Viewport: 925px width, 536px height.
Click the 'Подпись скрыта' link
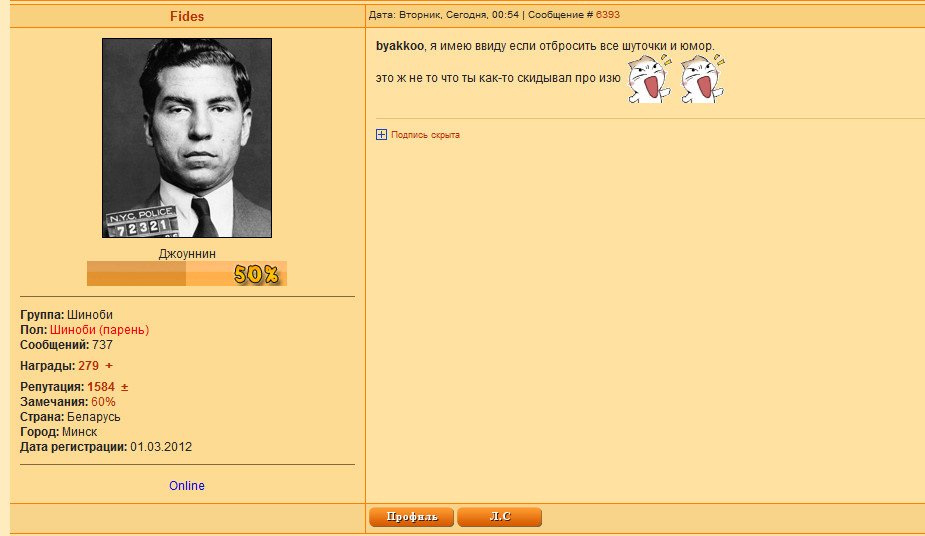click(425, 135)
